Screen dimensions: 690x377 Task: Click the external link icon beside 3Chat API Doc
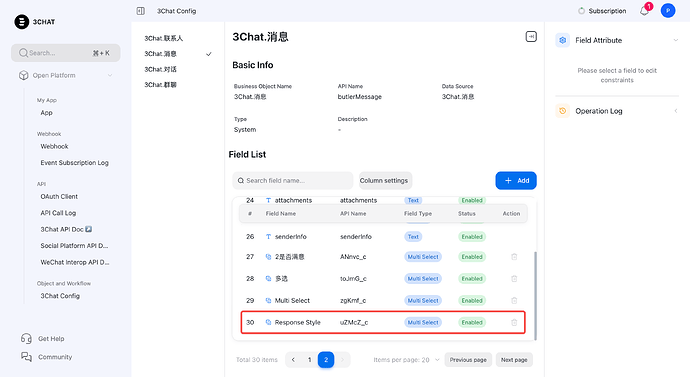(x=88, y=229)
